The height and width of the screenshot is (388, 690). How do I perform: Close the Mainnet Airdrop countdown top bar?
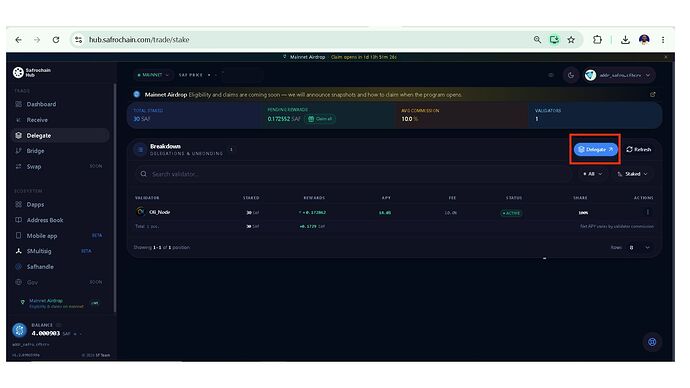coord(666,57)
